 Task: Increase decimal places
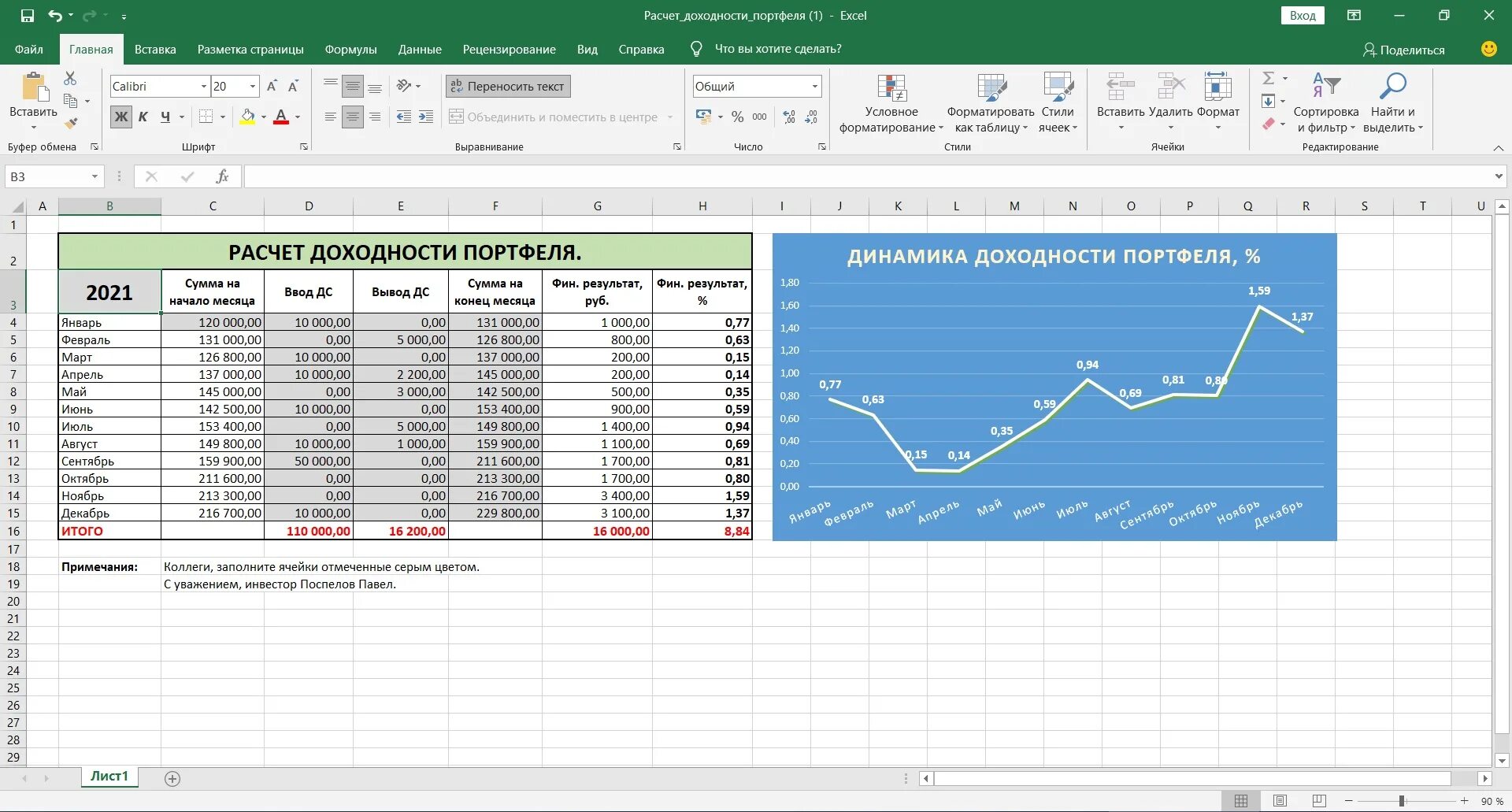789,117
